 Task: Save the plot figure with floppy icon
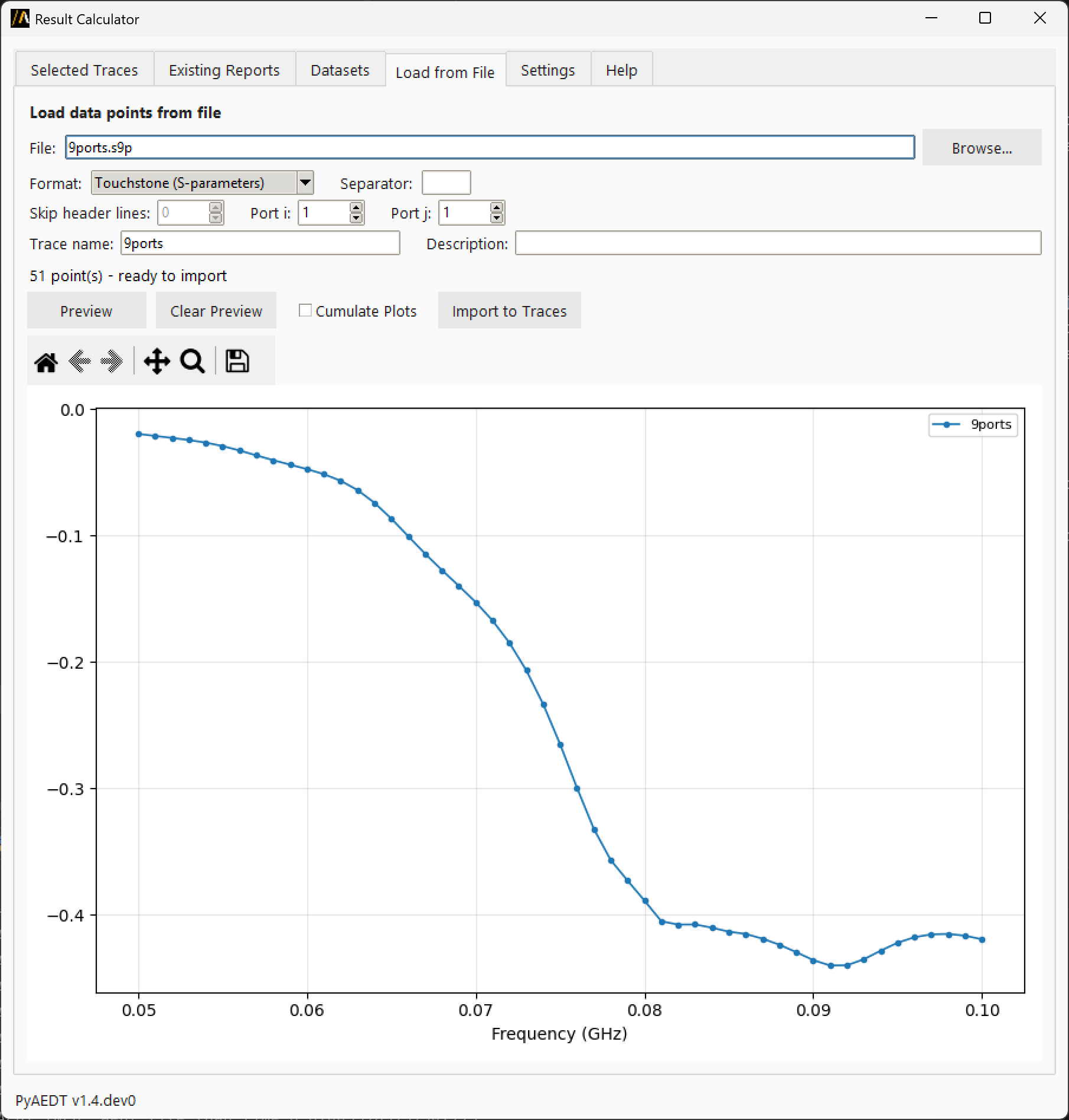pyautogui.click(x=237, y=362)
